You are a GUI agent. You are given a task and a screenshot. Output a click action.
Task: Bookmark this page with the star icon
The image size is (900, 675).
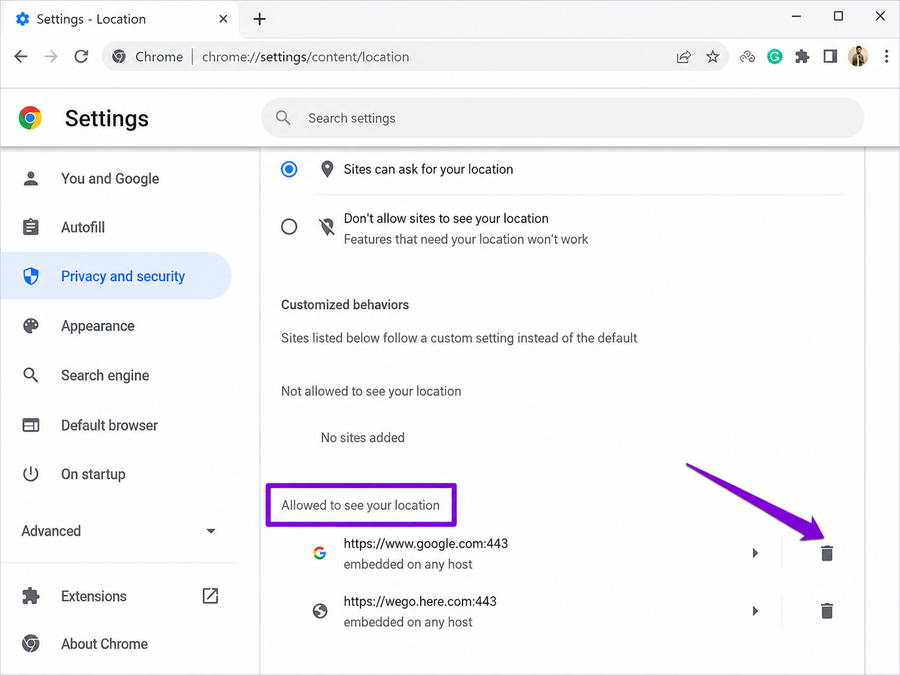(713, 57)
